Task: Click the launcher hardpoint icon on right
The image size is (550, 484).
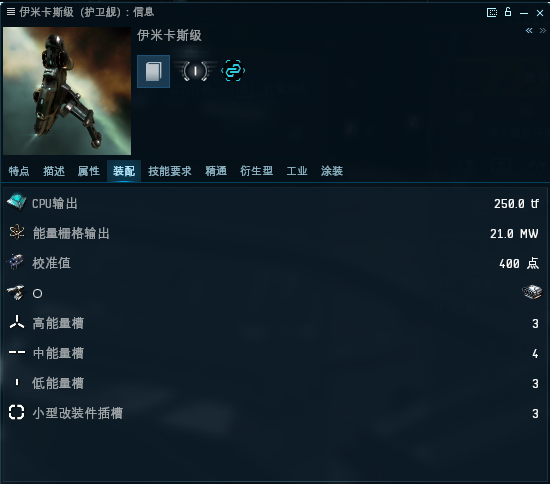Action: point(532,292)
